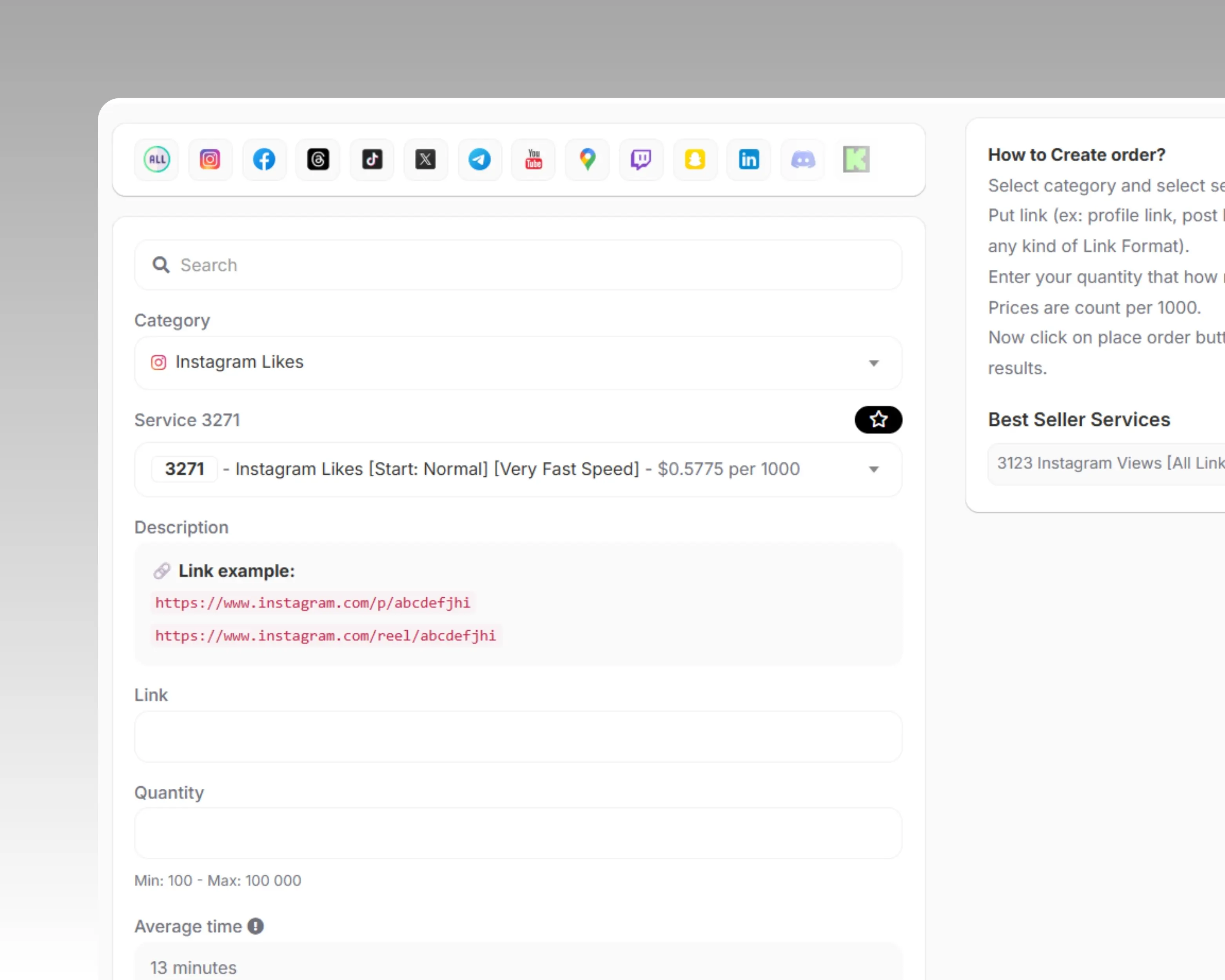
Task: Select the Kick platform tab
Action: 856,160
